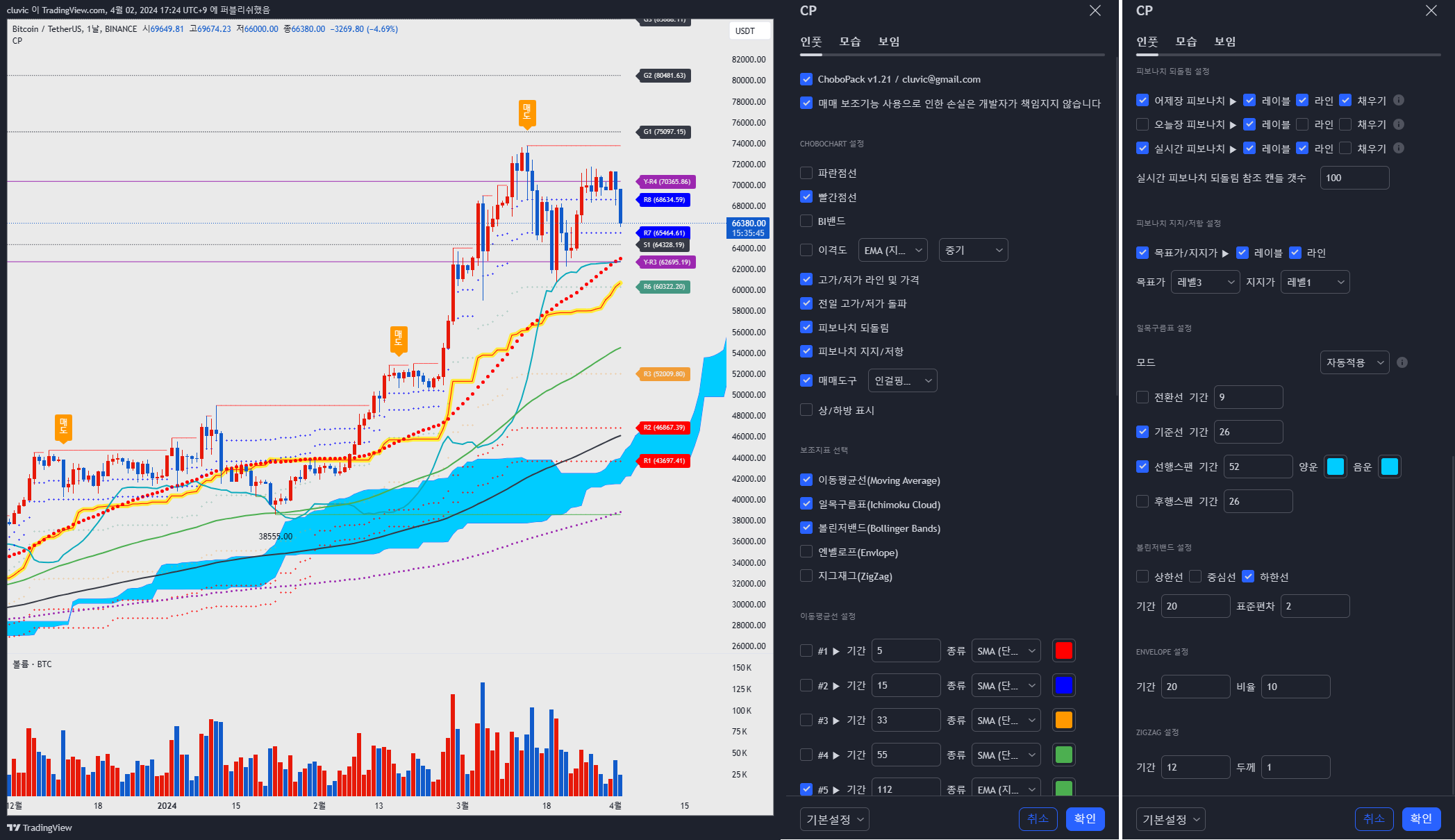
Task: Click the 확인 button in left dialog
Action: pyautogui.click(x=1085, y=819)
